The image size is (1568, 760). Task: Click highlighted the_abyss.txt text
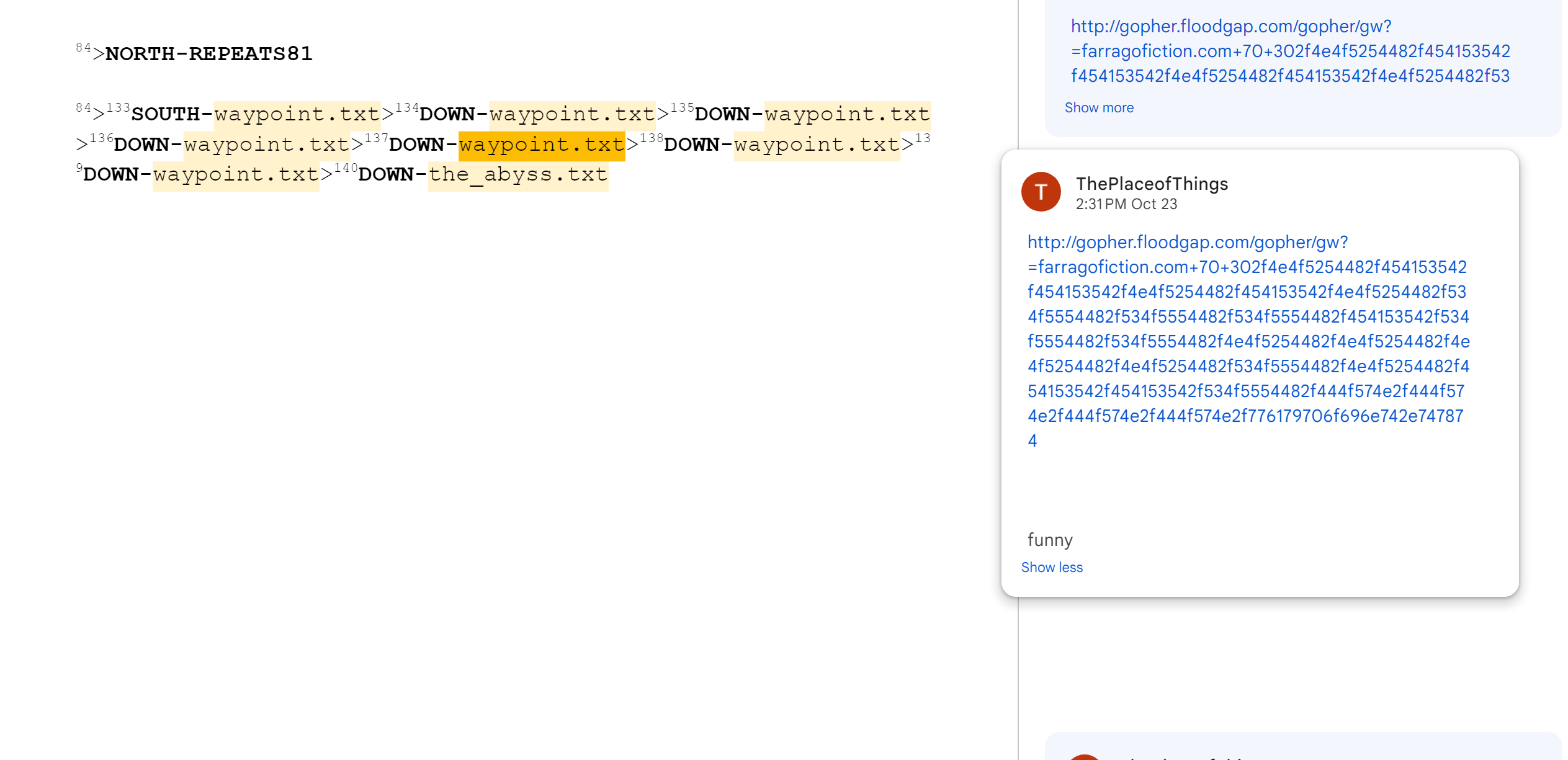click(517, 175)
